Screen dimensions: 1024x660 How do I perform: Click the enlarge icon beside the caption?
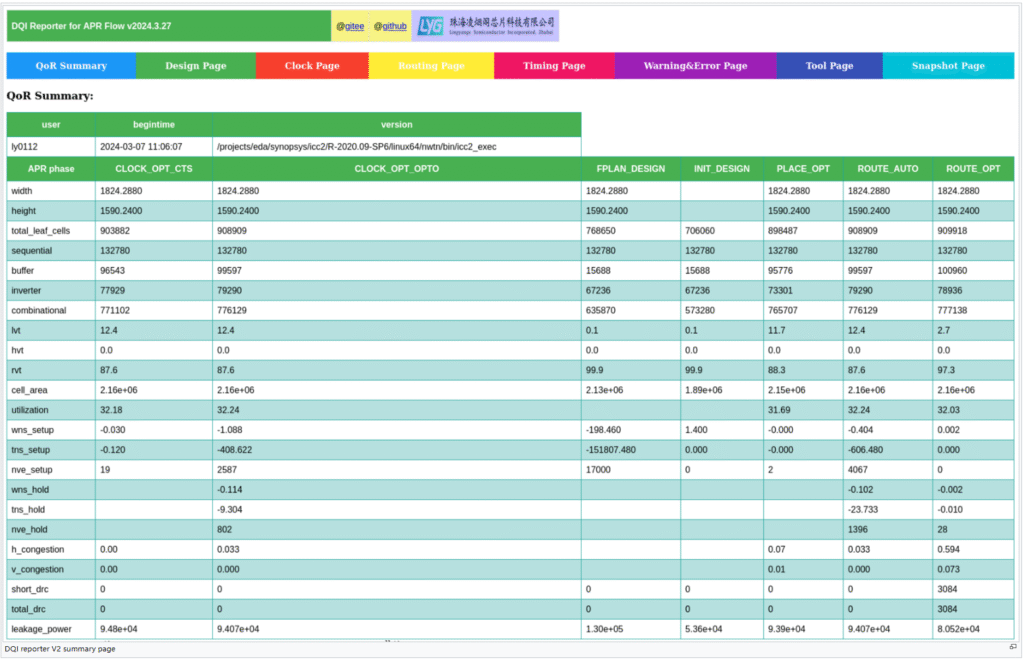click(1012, 648)
